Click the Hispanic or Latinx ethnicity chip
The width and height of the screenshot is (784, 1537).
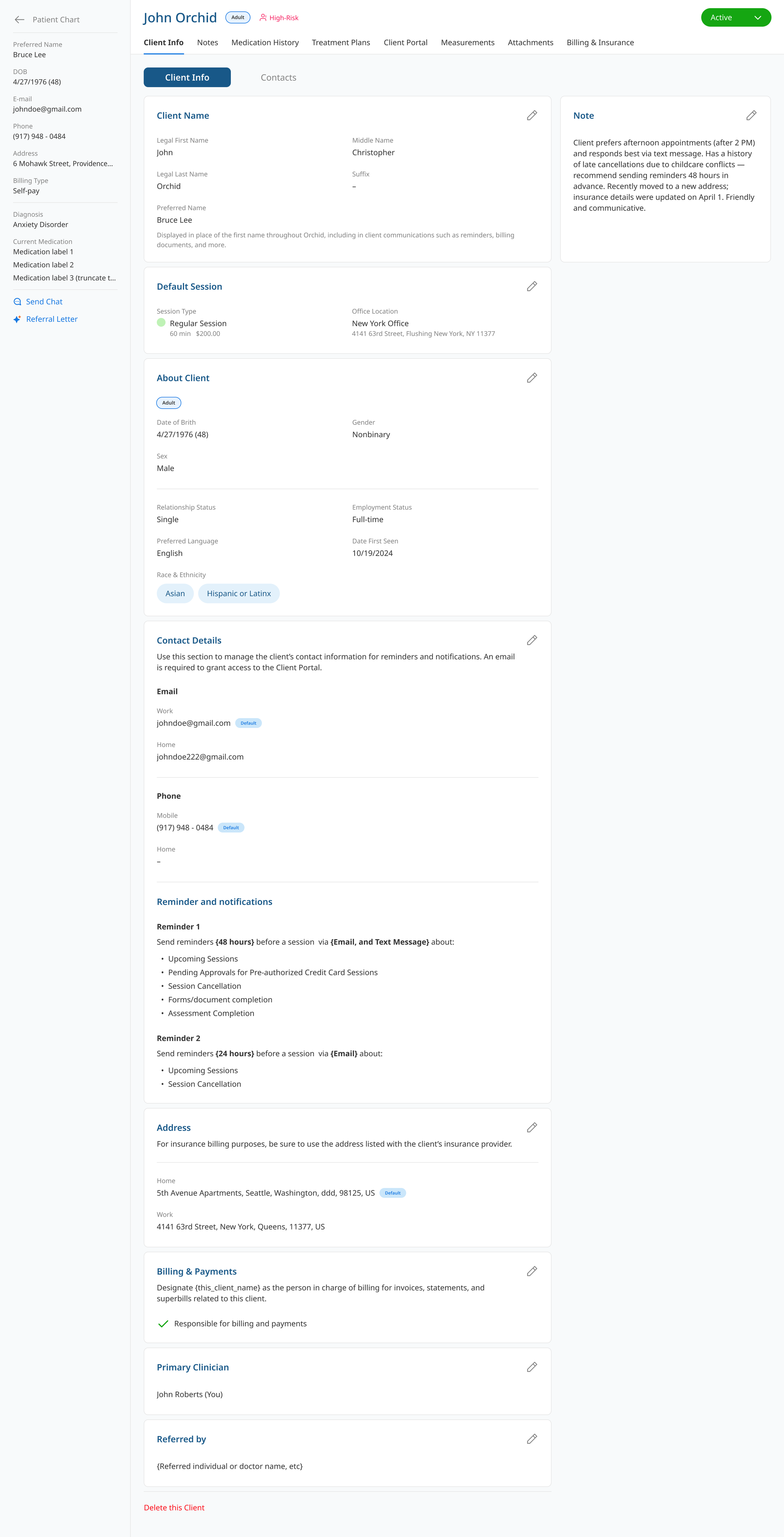coord(239,593)
